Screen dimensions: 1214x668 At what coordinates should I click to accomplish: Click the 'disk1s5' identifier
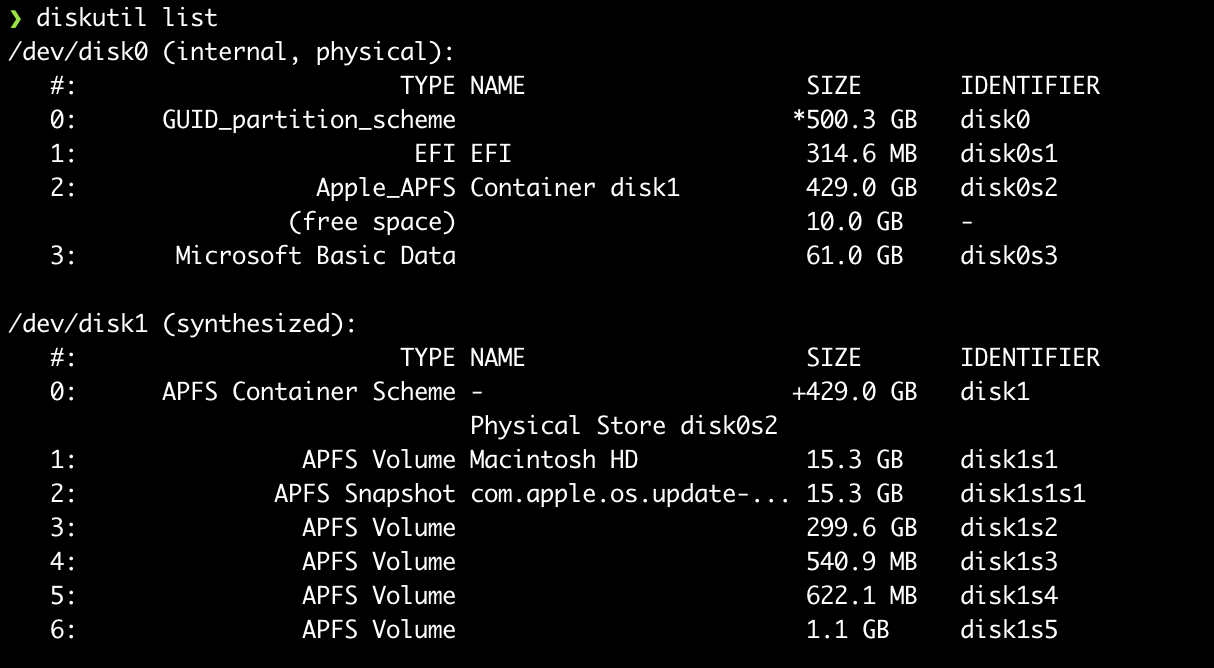[x=1009, y=630]
